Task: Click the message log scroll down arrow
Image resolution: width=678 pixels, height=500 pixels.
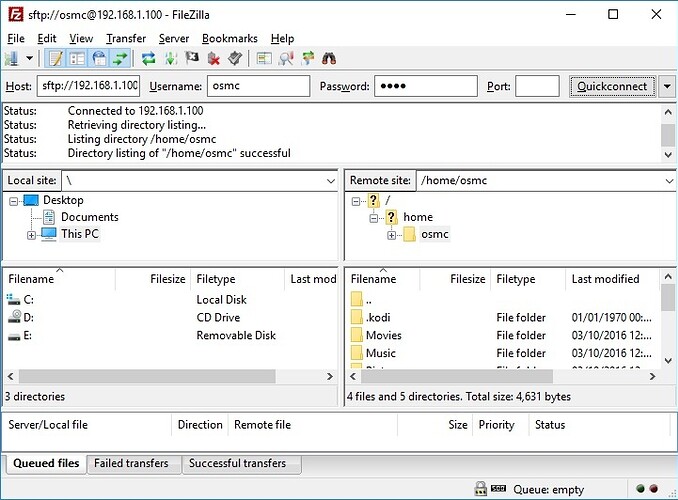Action: point(668,154)
